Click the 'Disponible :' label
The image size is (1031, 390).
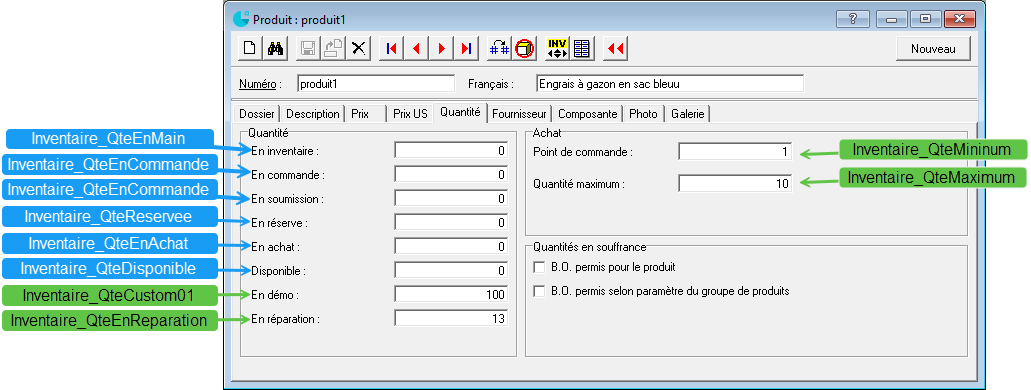click(279, 271)
